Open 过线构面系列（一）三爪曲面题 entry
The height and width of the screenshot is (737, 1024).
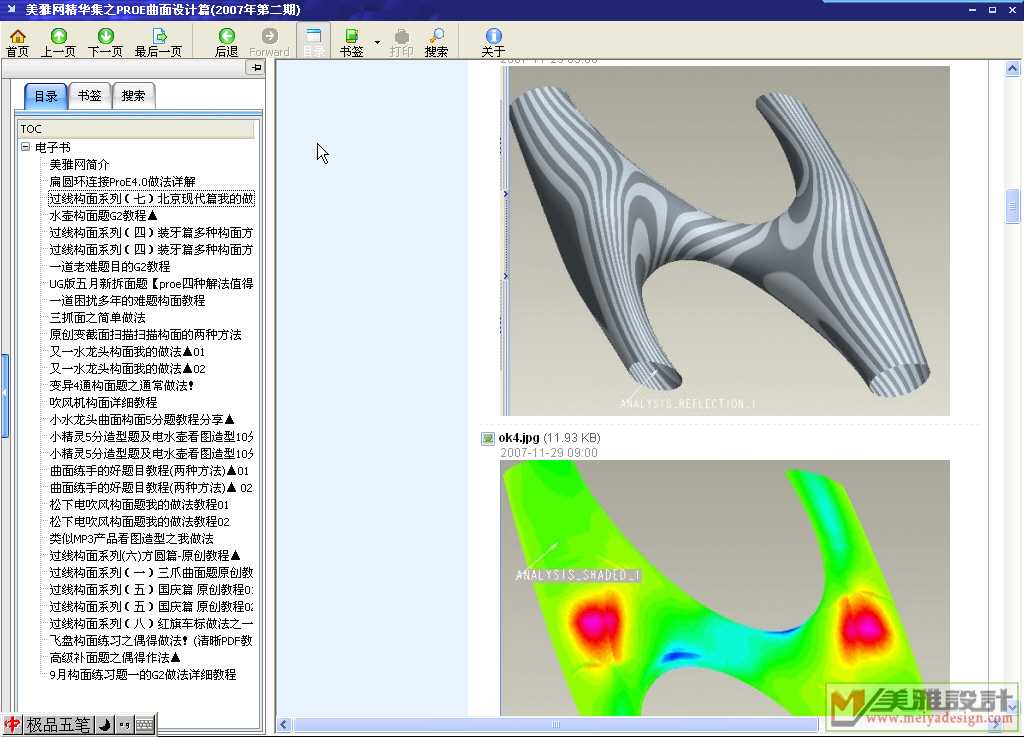coord(152,572)
